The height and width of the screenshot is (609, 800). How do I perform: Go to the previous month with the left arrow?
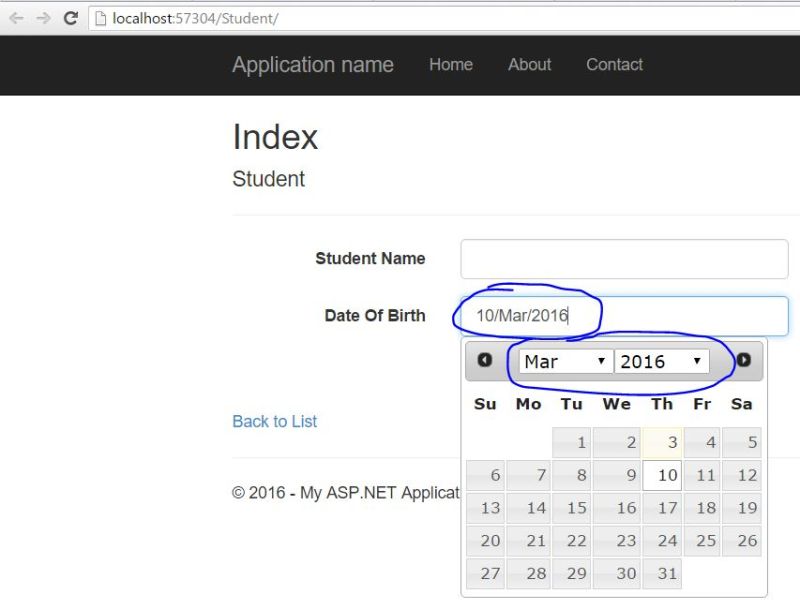(486, 360)
